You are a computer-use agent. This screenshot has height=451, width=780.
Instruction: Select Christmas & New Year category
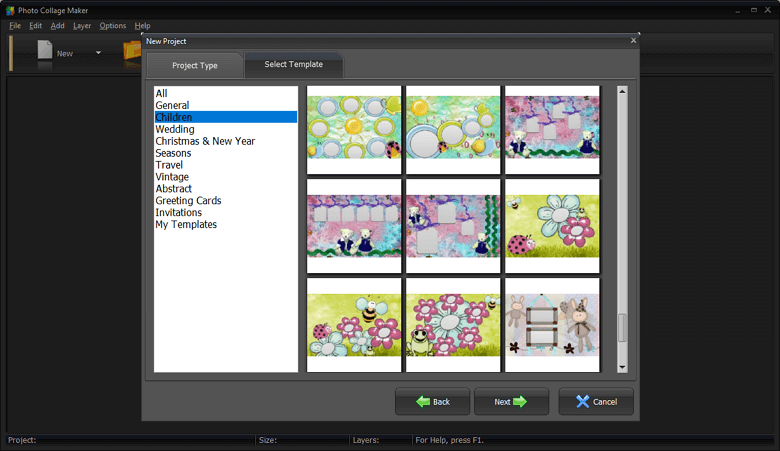[x=226, y=141]
